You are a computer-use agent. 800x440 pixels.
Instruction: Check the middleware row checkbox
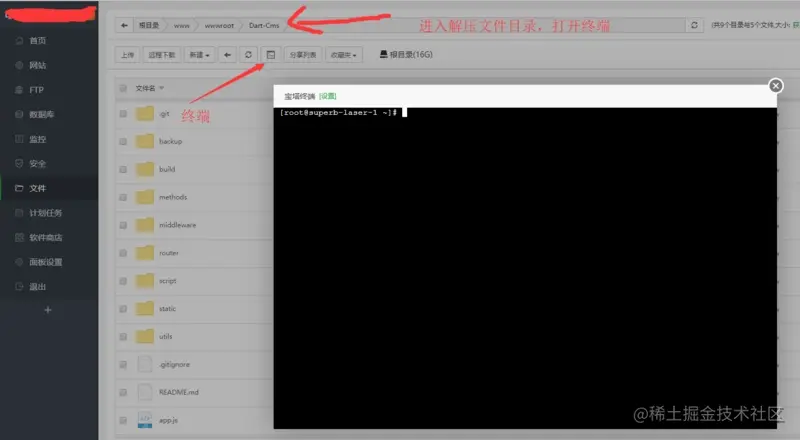tap(123, 225)
